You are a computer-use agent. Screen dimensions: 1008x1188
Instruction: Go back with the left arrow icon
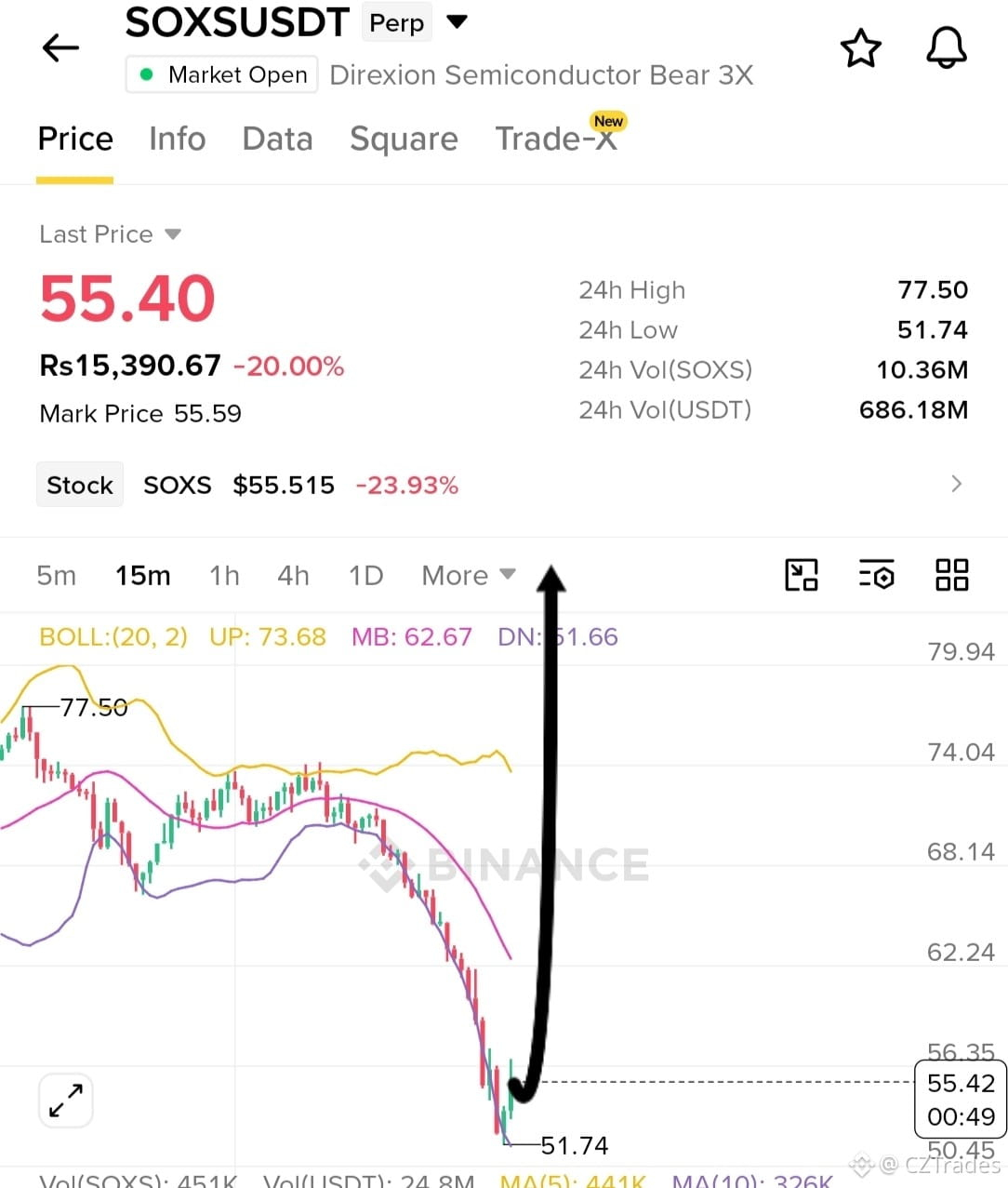pos(60,47)
